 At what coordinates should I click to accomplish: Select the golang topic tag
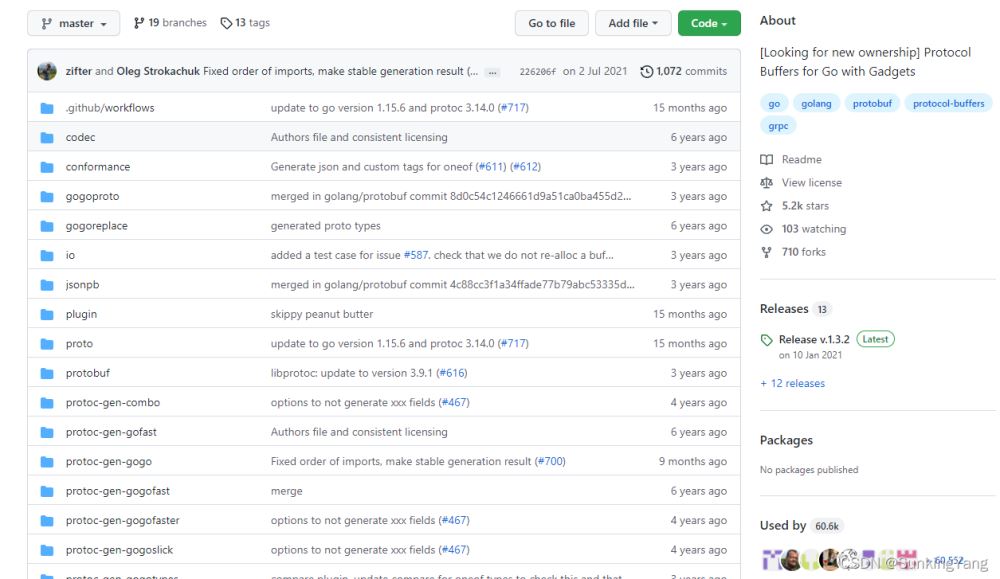816,103
